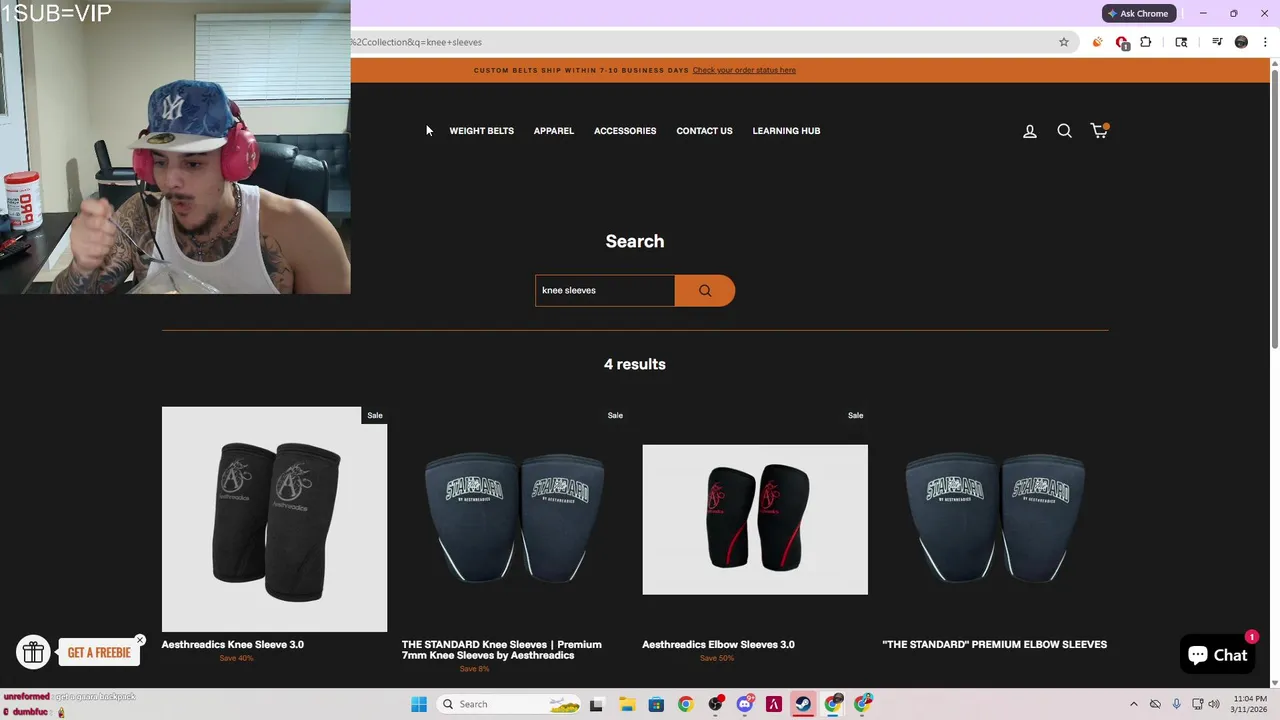This screenshot has height=720, width=1280.
Task: Click the knee sleeves search field
Action: [605, 290]
